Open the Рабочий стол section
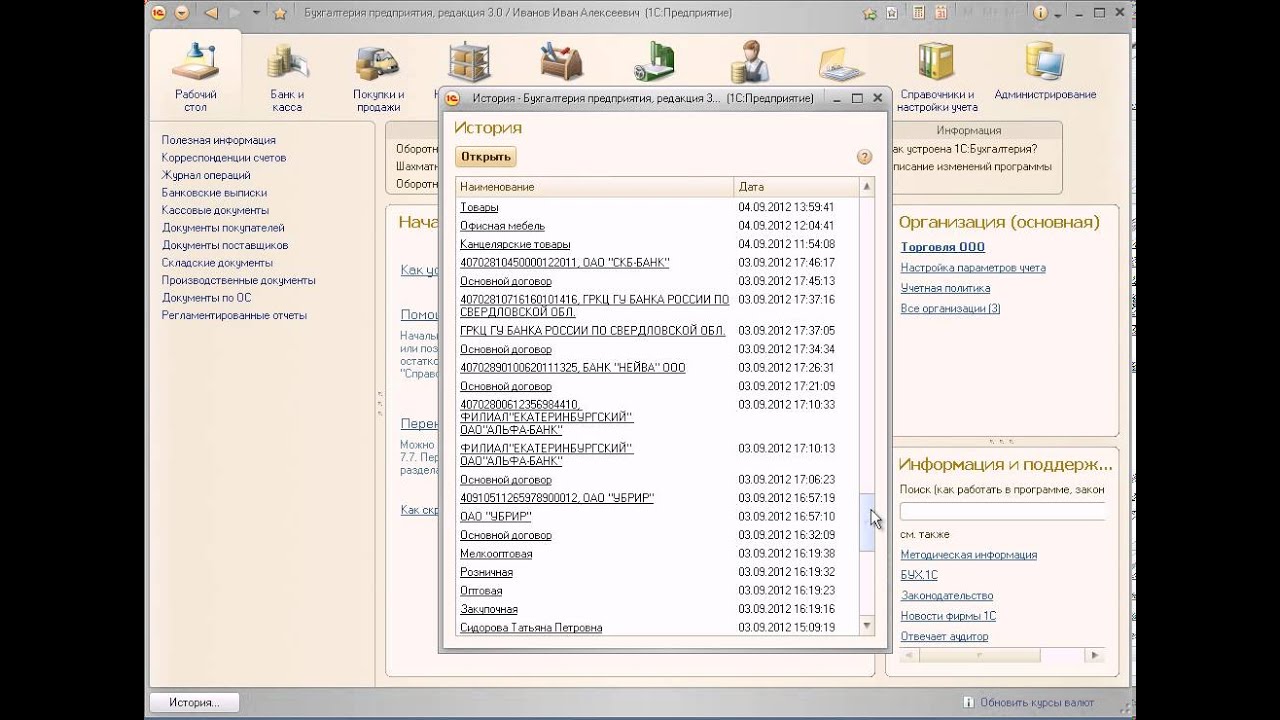The height and width of the screenshot is (720, 1280). (x=195, y=77)
